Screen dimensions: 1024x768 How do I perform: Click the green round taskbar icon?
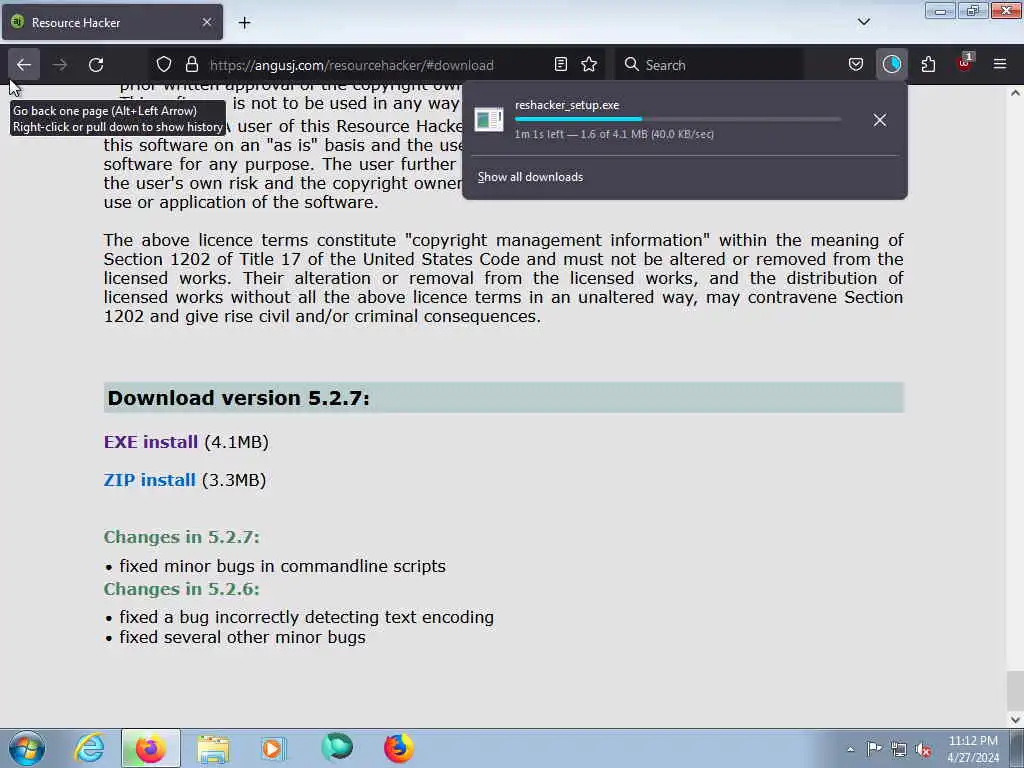point(337,747)
